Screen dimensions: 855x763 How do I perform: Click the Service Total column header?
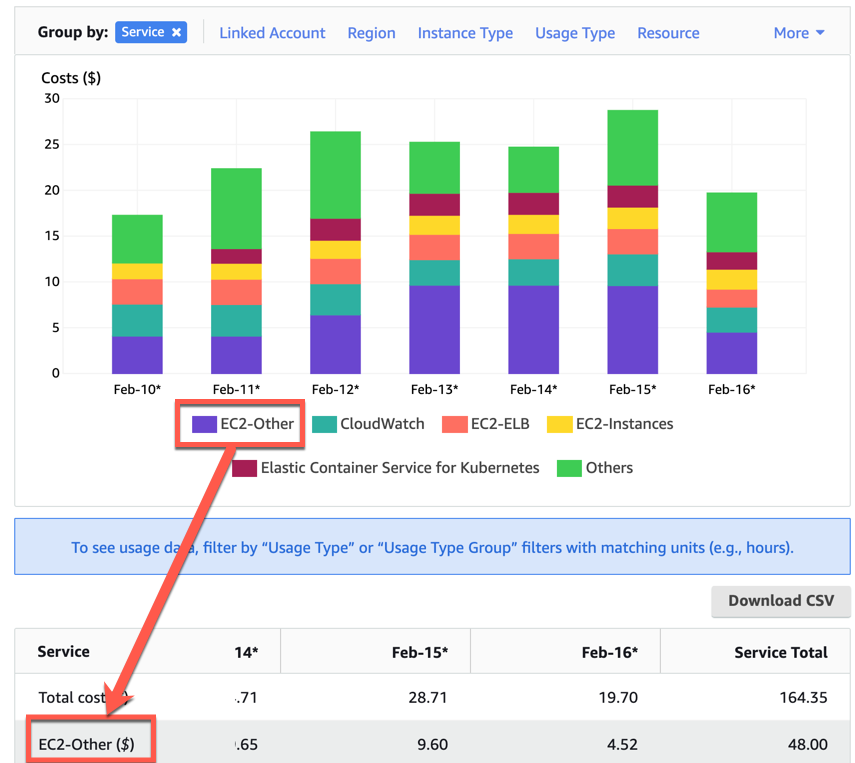pos(781,652)
